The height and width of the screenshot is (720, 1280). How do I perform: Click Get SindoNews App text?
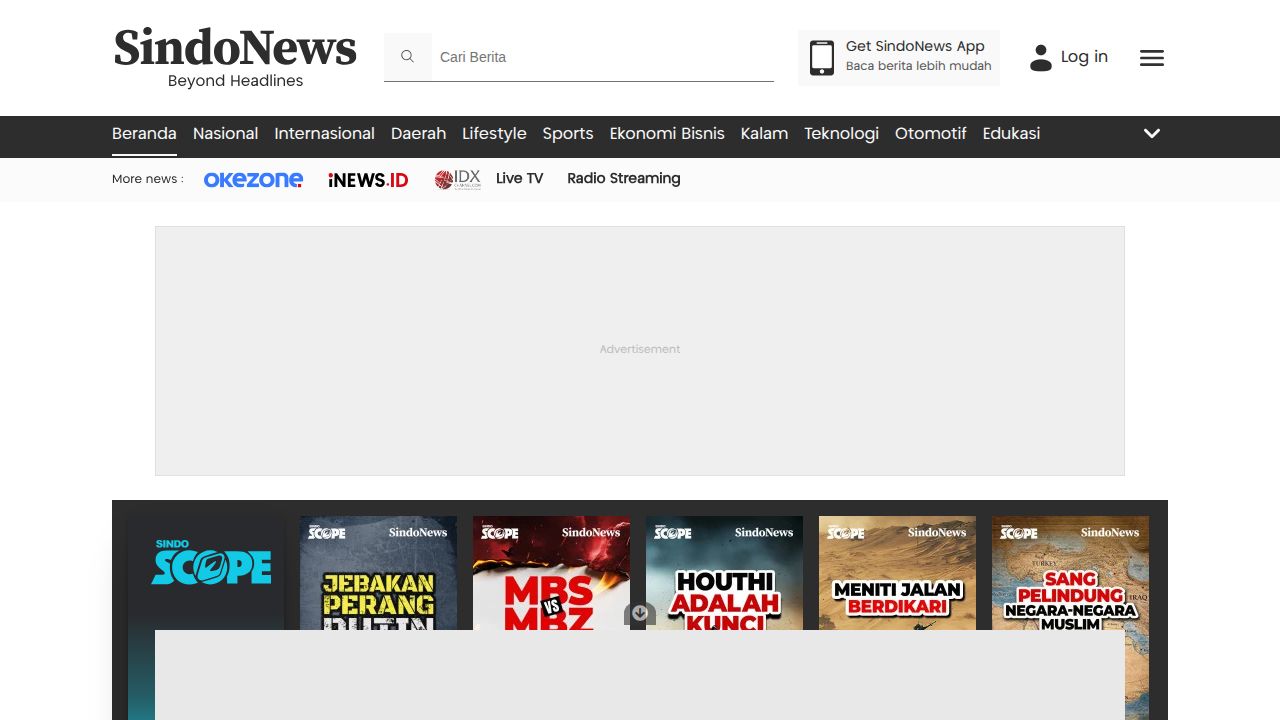click(915, 46)
